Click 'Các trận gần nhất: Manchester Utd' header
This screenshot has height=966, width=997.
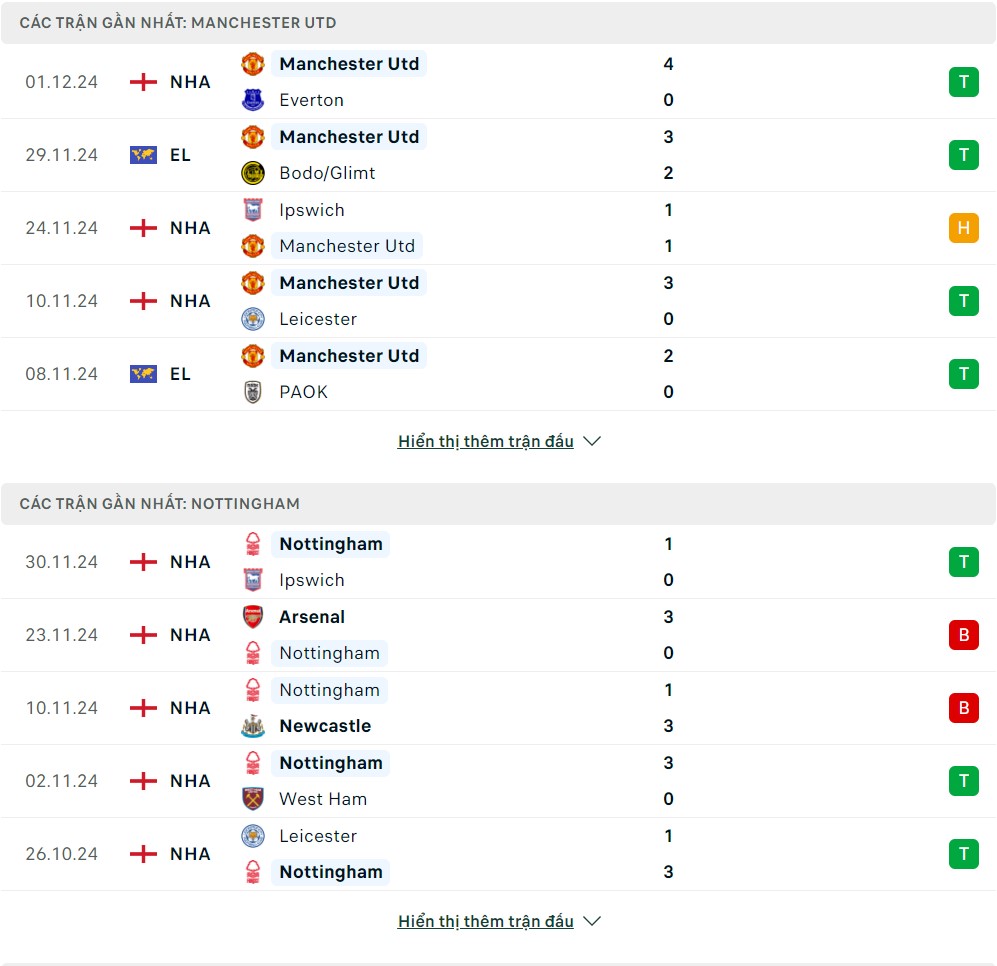click(178, 22)
